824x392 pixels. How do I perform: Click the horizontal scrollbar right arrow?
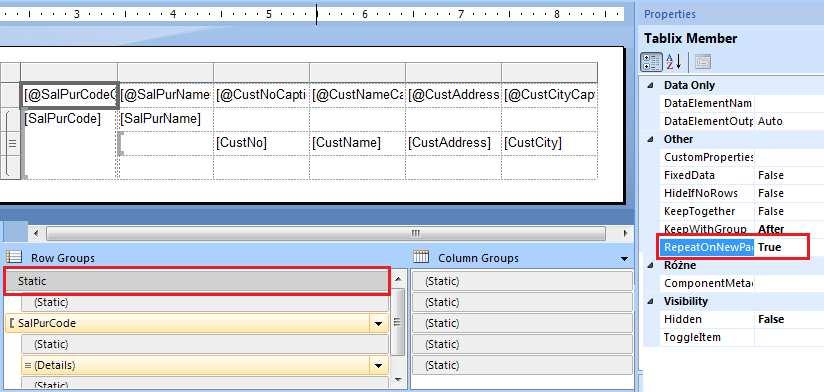click(625, 233)
